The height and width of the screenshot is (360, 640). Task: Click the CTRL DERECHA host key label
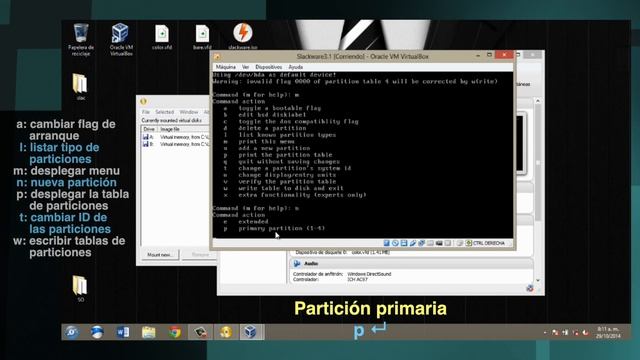[489, 243]
